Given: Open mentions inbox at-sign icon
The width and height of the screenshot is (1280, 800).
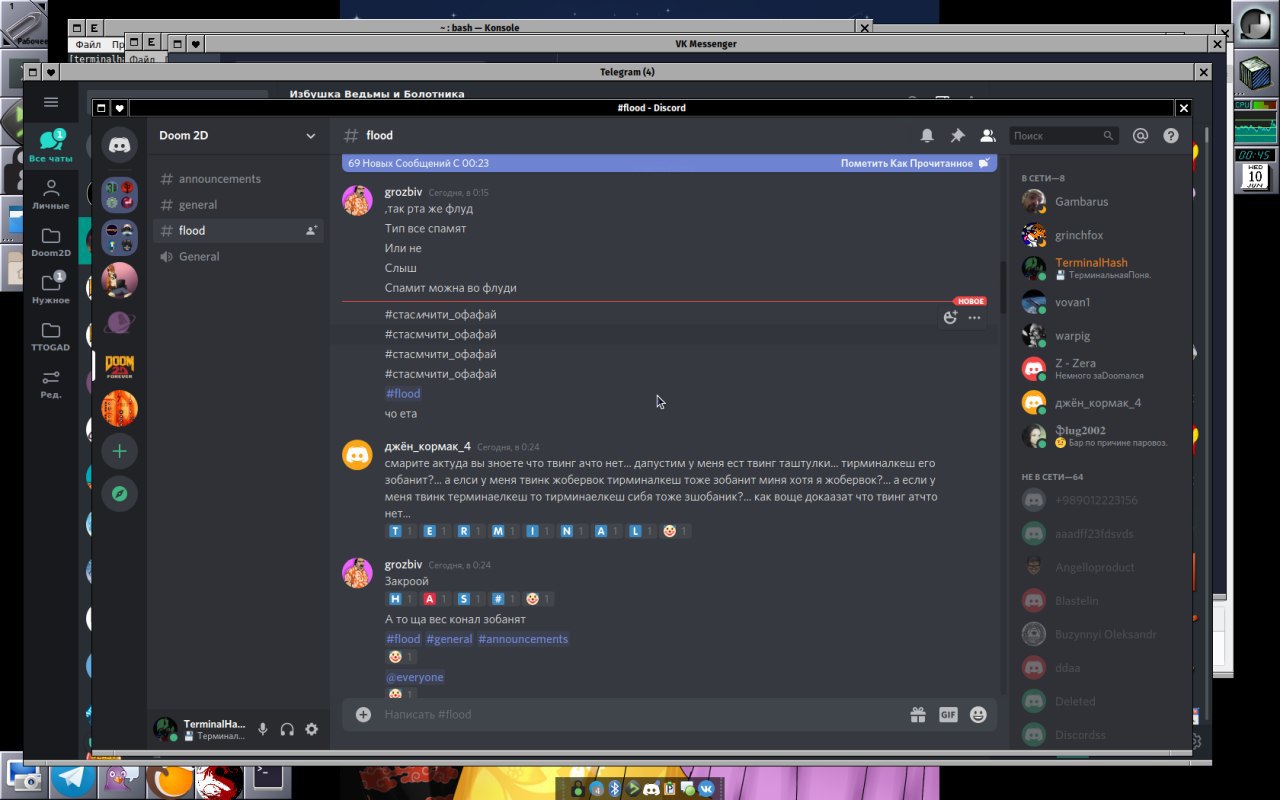Looking at the screenshot, I should [x=1140, y=136].
